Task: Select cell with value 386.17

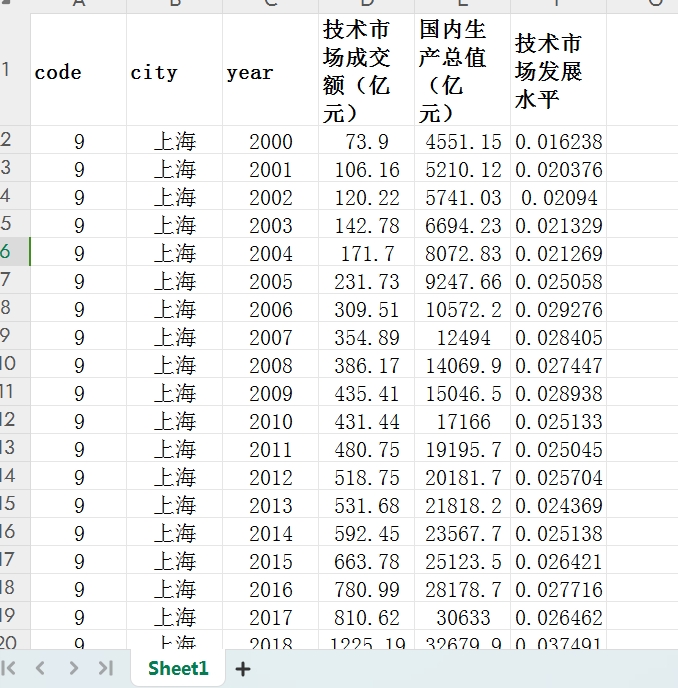Action: (x=366, y=366)
